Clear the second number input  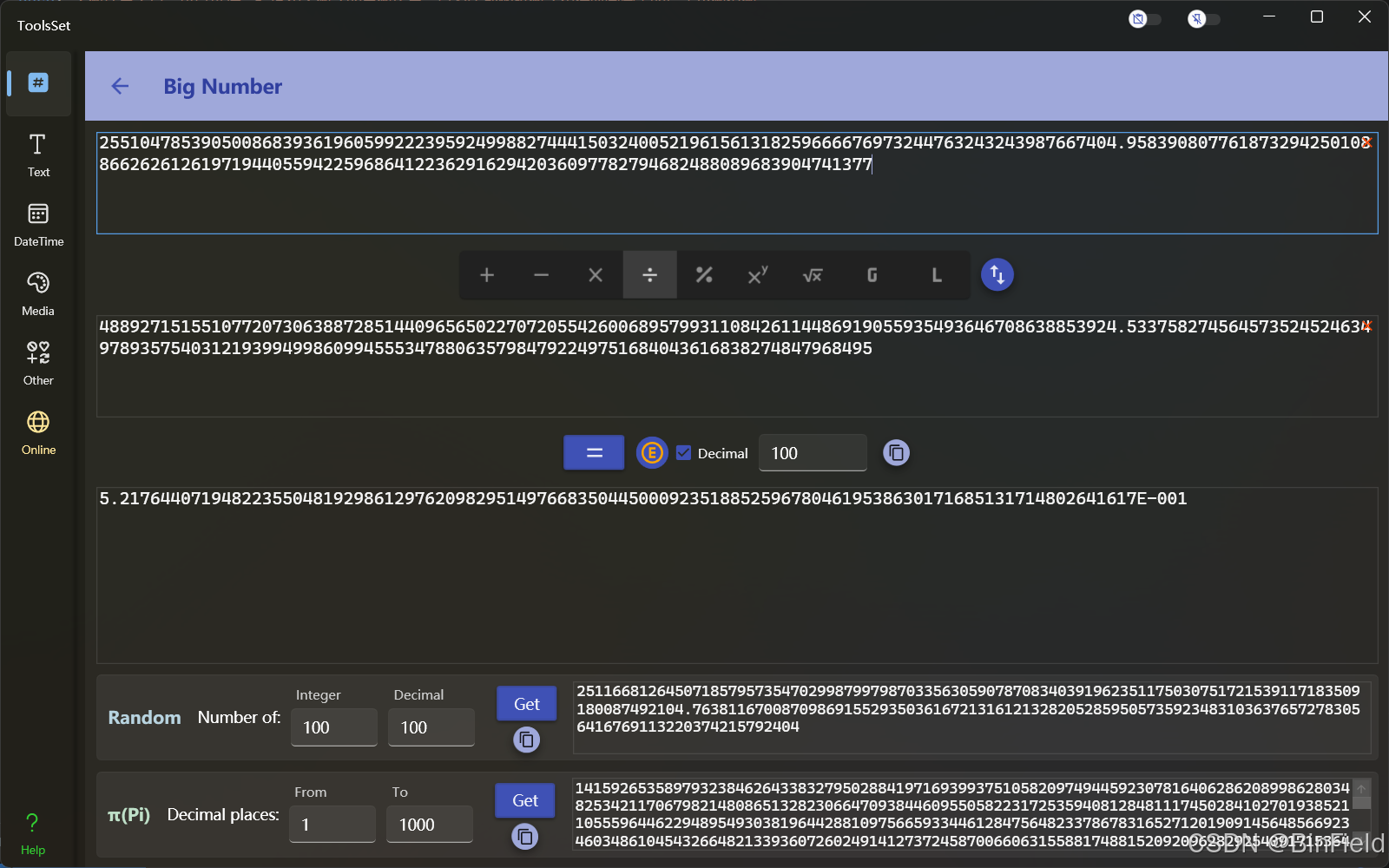(1366, 326)
